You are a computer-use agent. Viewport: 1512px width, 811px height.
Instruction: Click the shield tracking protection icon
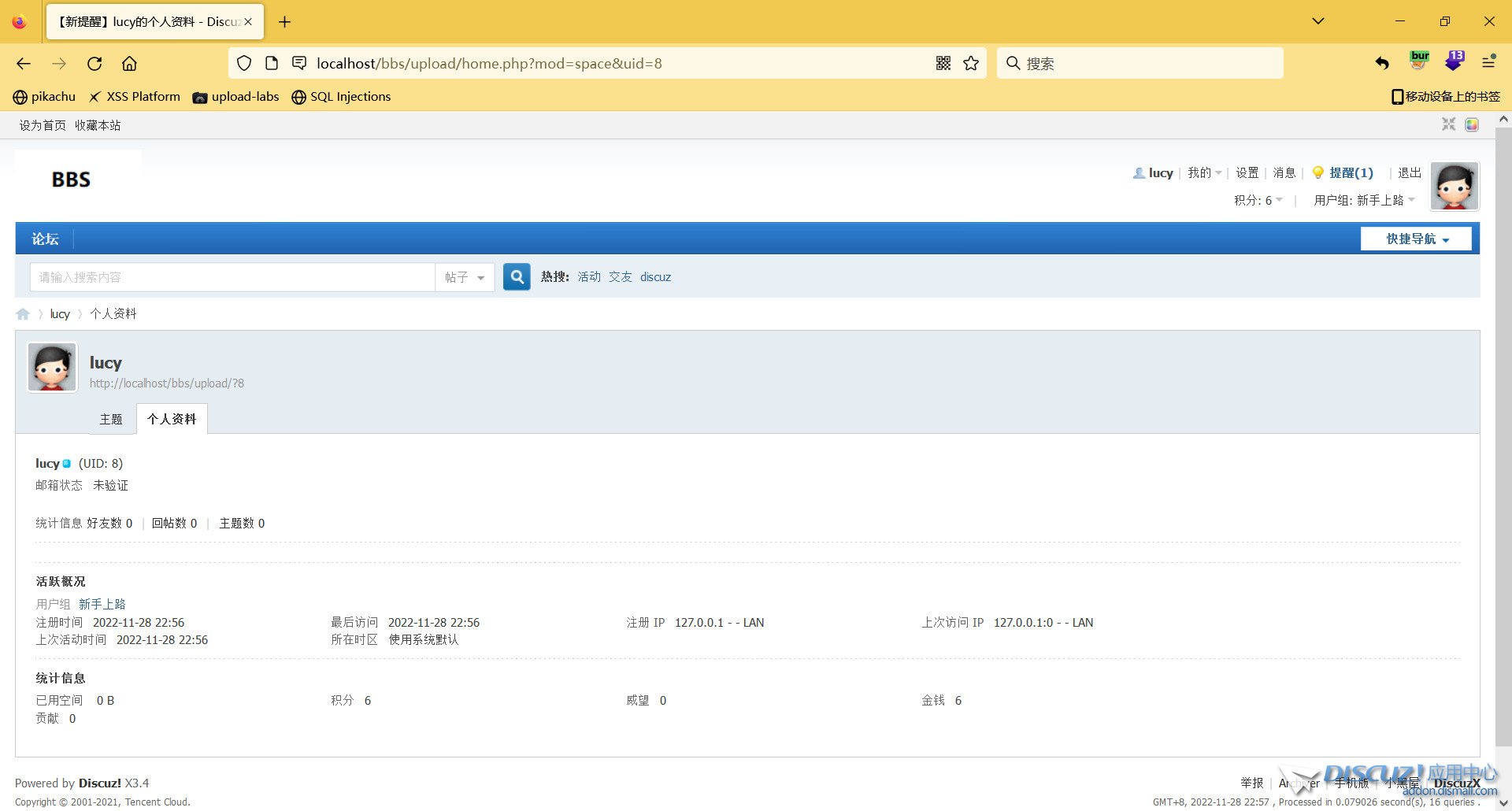point(244,64)
